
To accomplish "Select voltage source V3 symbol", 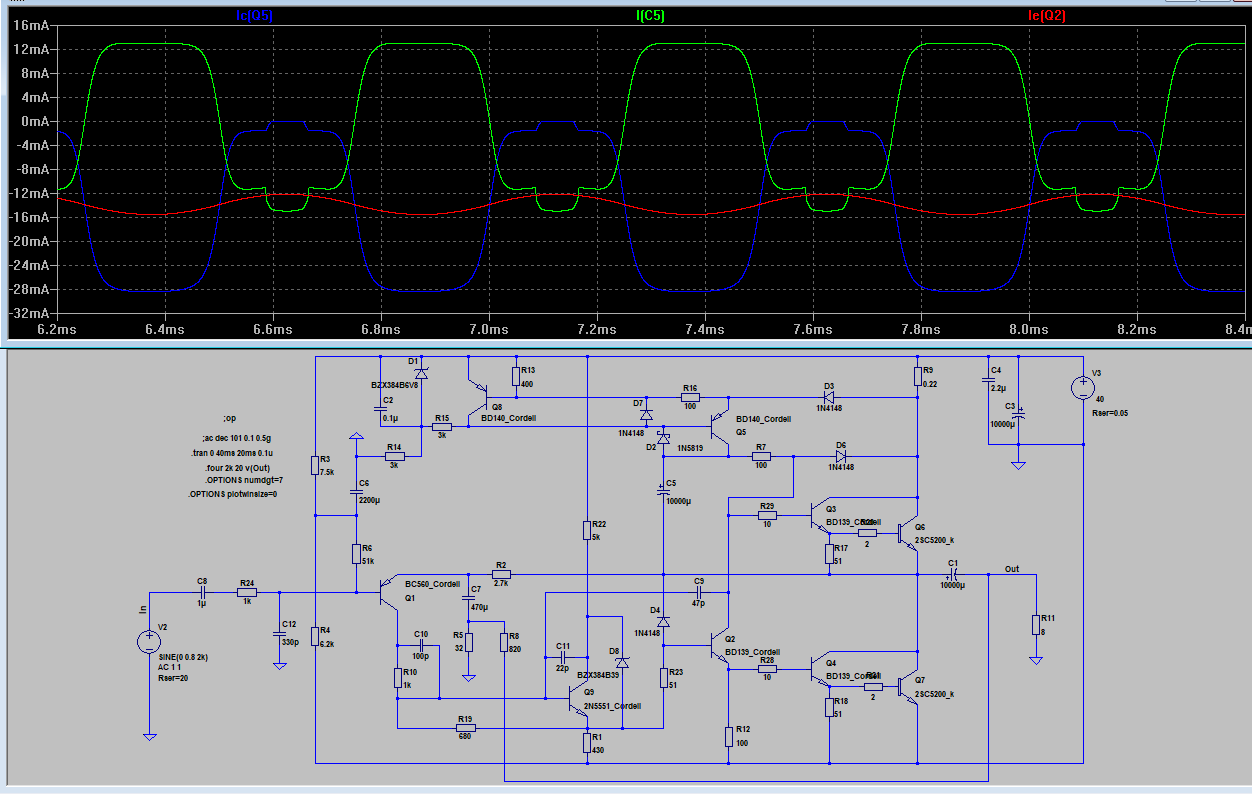I will coord(1081,388).
